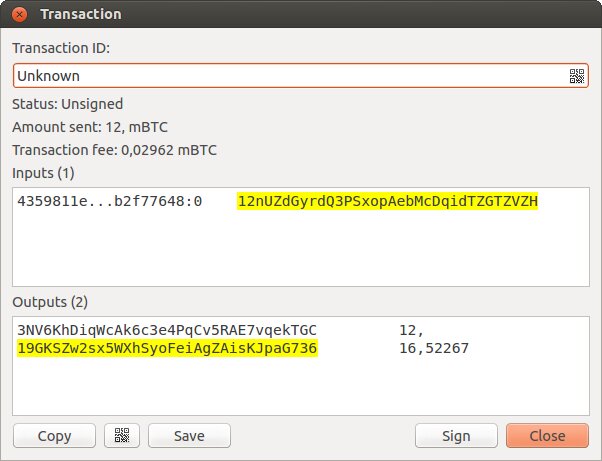
Task: Select input address 12nUZdGyrdQ3PSxopAebMcDqidTZGTZVZH
Action: click(387, 201)
